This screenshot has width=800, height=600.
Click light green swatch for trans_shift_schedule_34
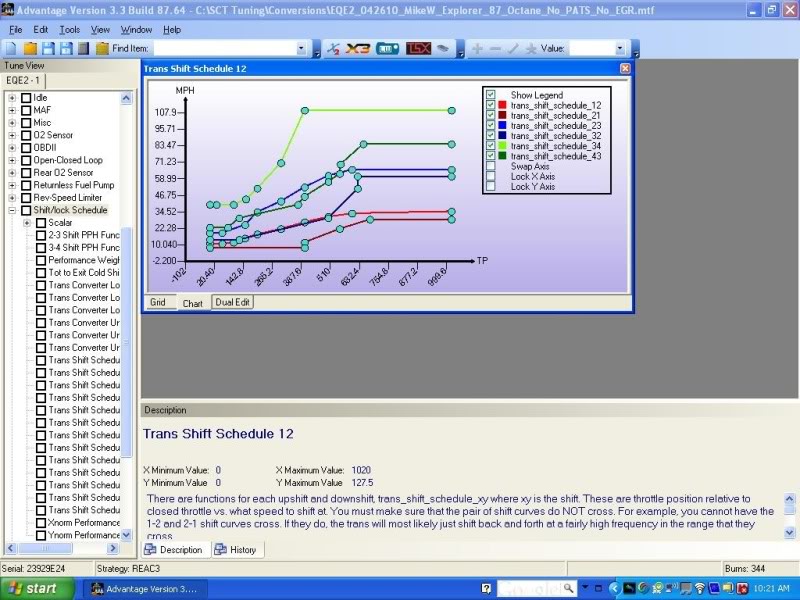pyautogui.click(x=502, y=146)
